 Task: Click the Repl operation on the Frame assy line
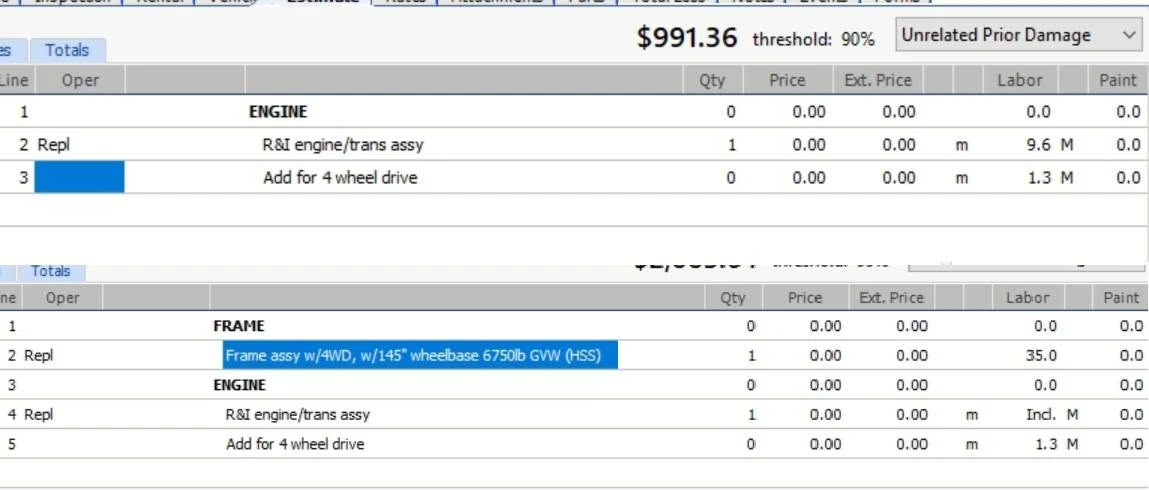pos(39,356)
